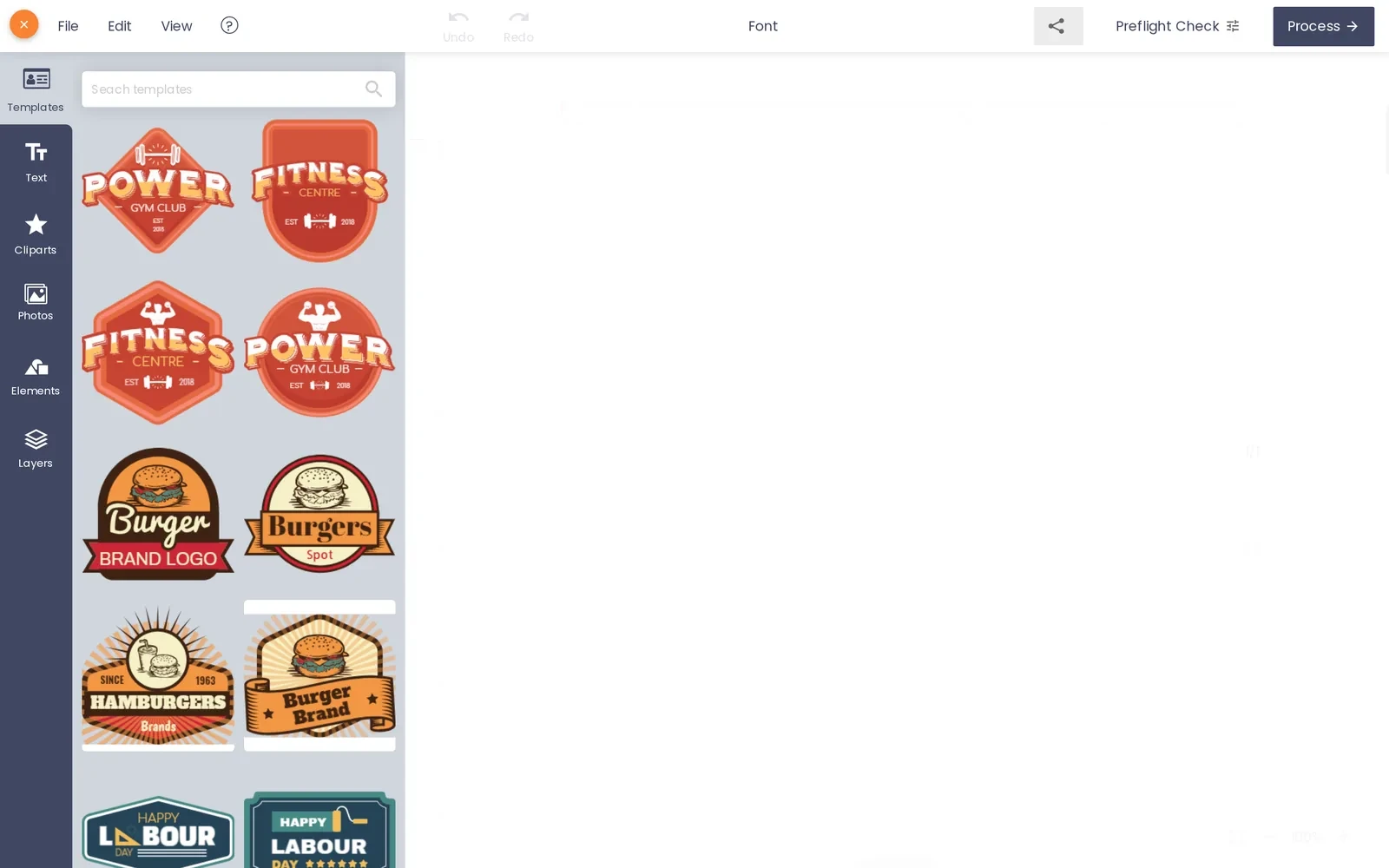The height and width of the screenshot is (868, 1389).
Task: Click the Redo arrow
Action: pyautogui.click(x=518, y=26)
